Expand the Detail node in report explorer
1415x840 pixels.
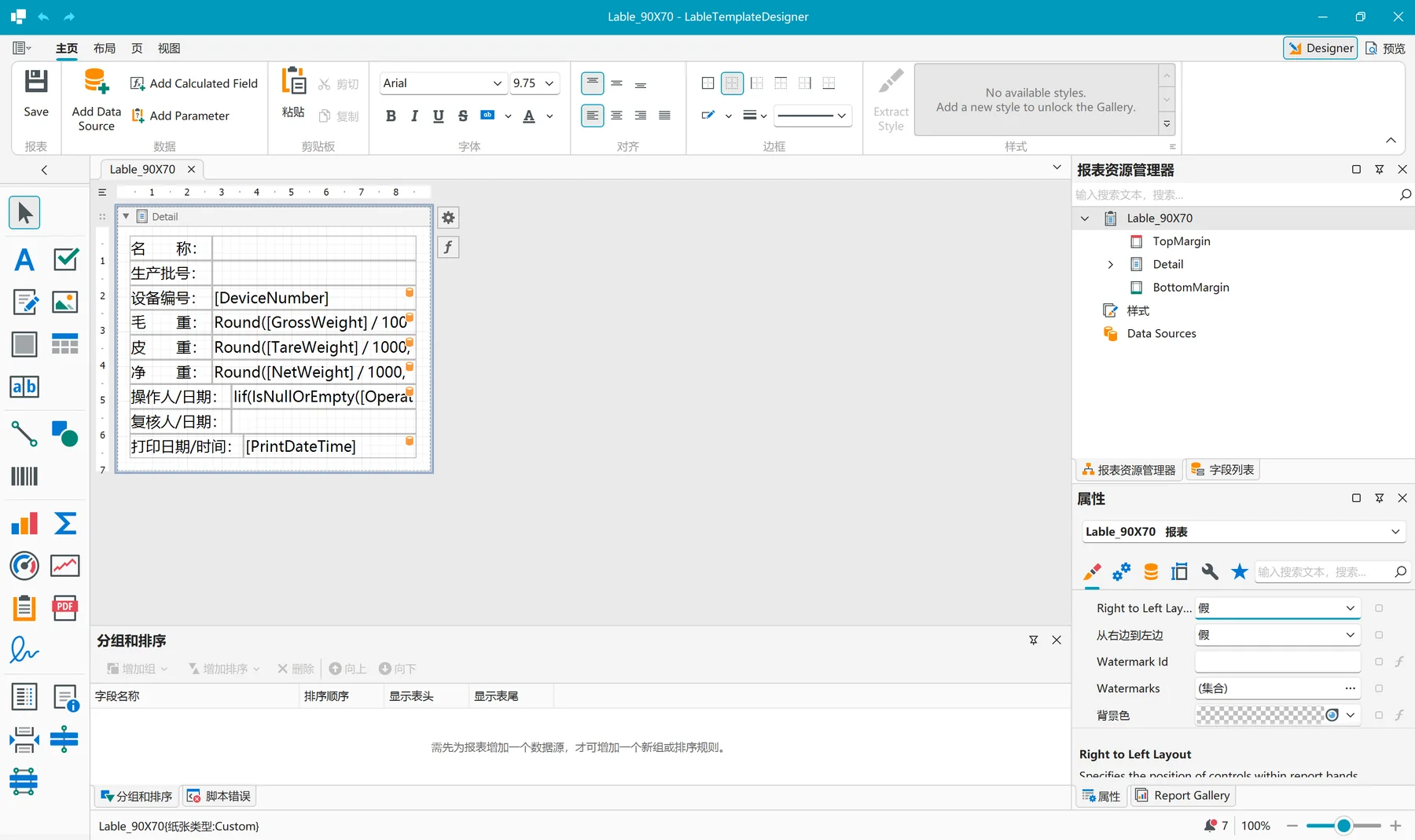coord(1110,265)
